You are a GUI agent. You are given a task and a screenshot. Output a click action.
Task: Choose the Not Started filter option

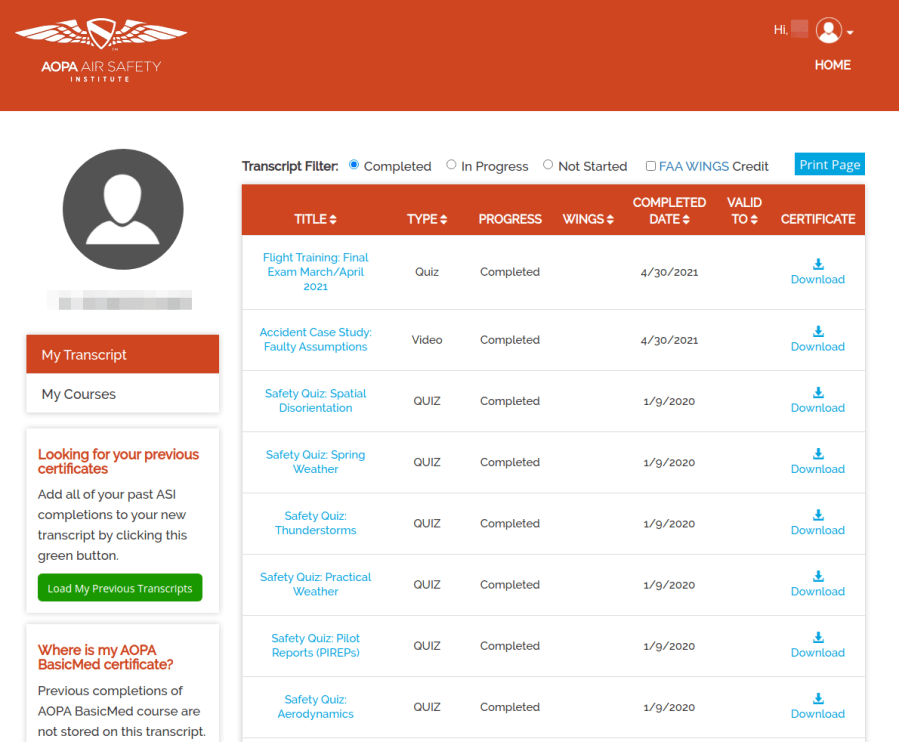click(548, 165)
